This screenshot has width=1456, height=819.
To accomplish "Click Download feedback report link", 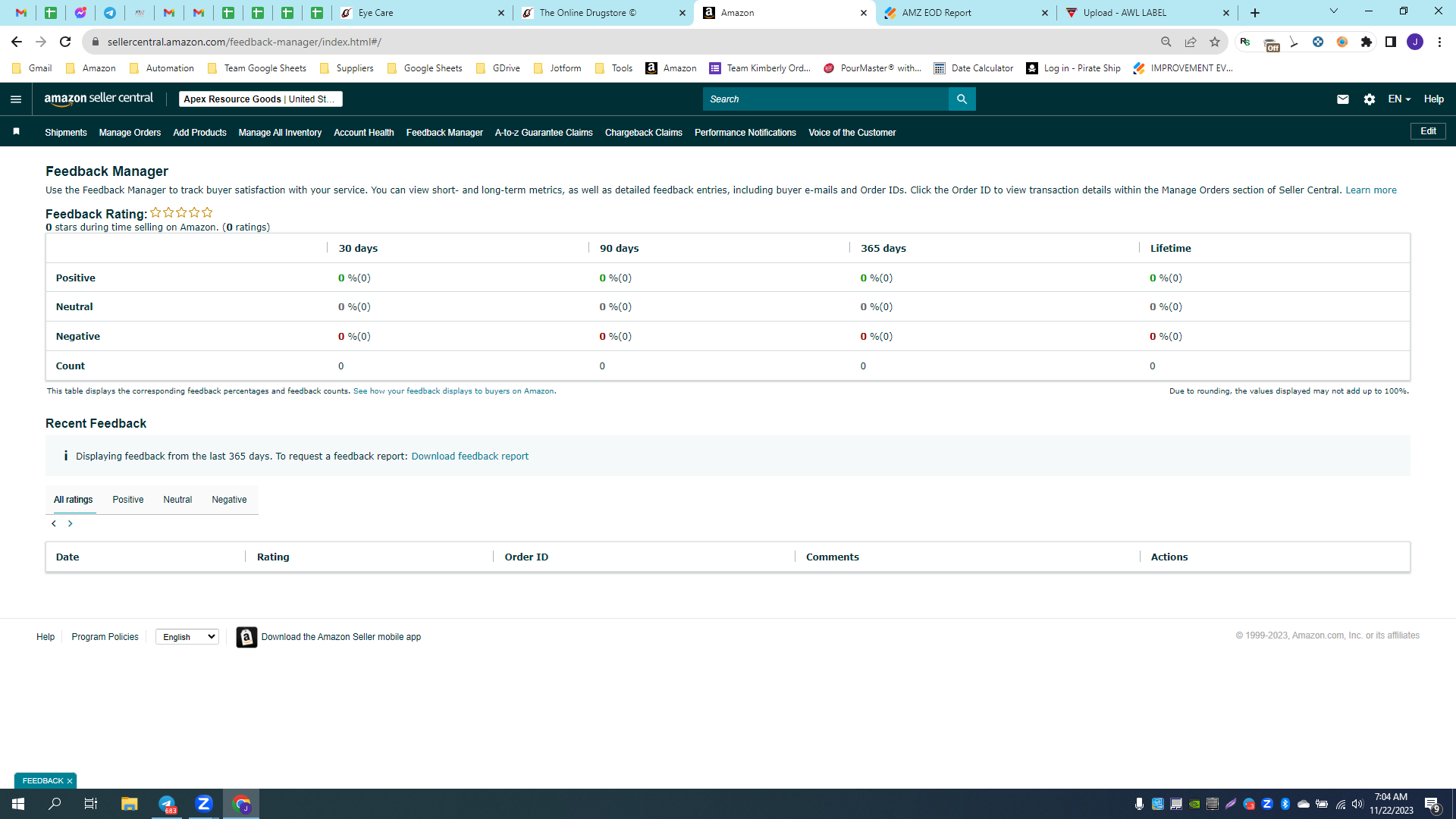I will coord(470,457).
